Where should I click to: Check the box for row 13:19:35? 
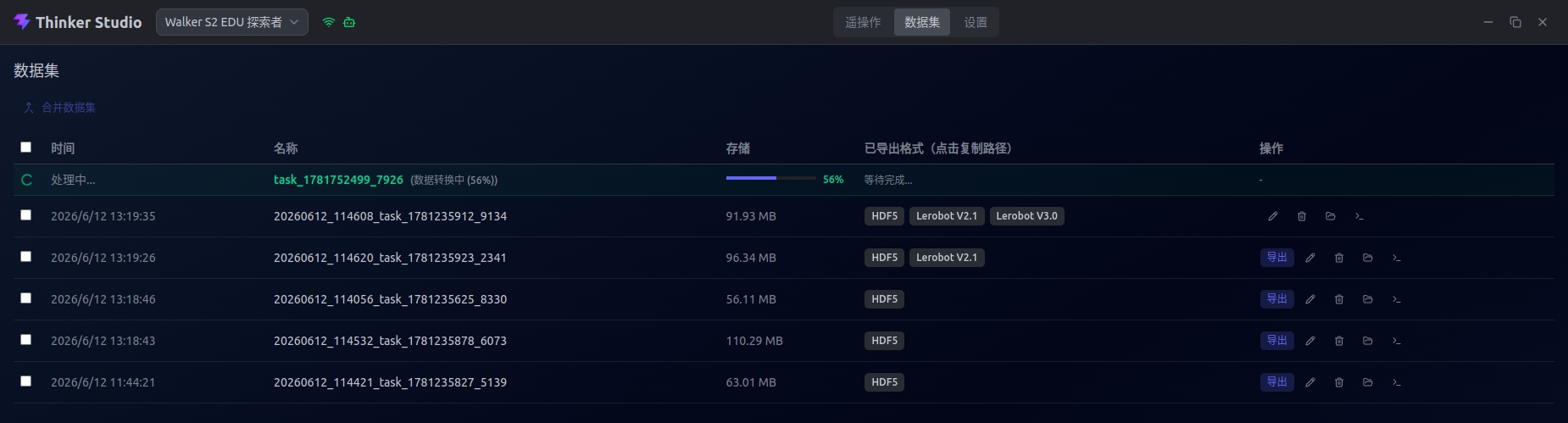(x=25, y=215)
